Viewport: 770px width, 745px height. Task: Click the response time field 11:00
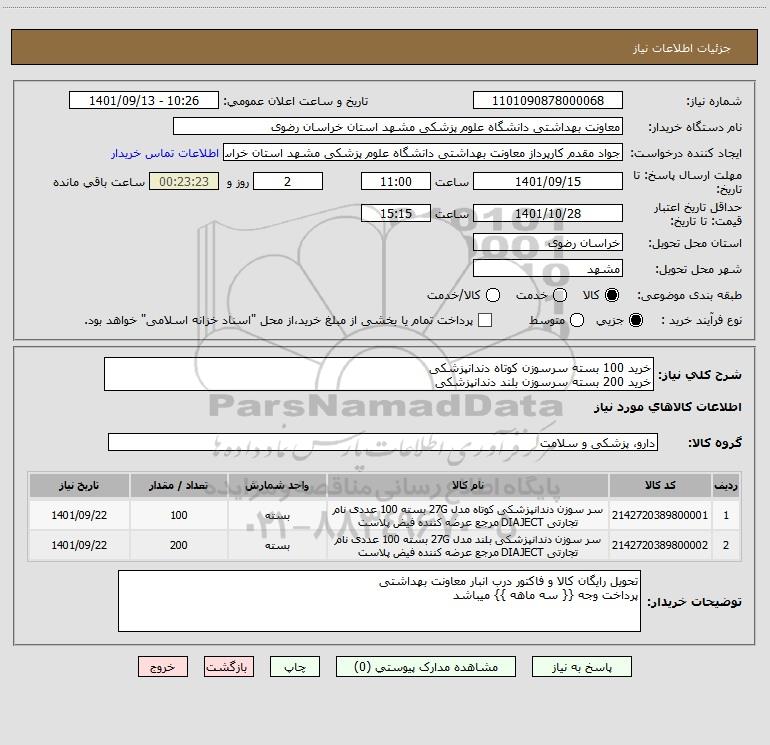pyautogui.click(x=396, y=181)
